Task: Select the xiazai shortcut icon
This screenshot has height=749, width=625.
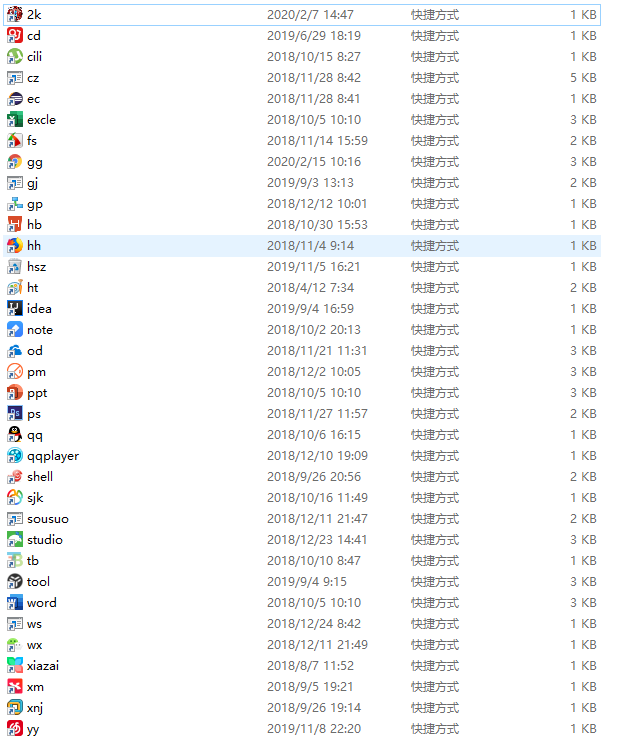Action: coord(15,666)
